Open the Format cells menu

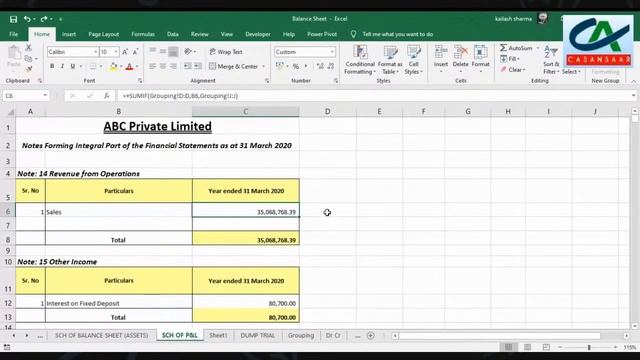pos(480,59)
